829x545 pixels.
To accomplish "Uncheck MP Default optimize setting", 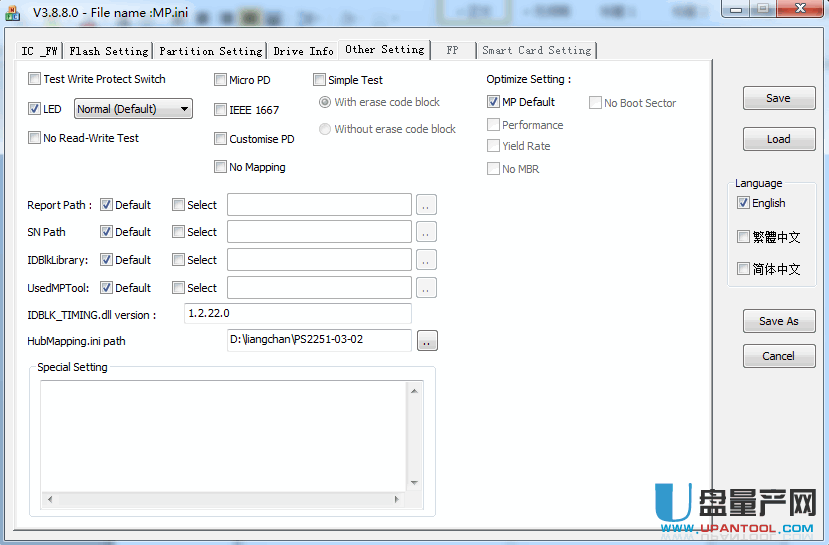I will tap(494, 102).
